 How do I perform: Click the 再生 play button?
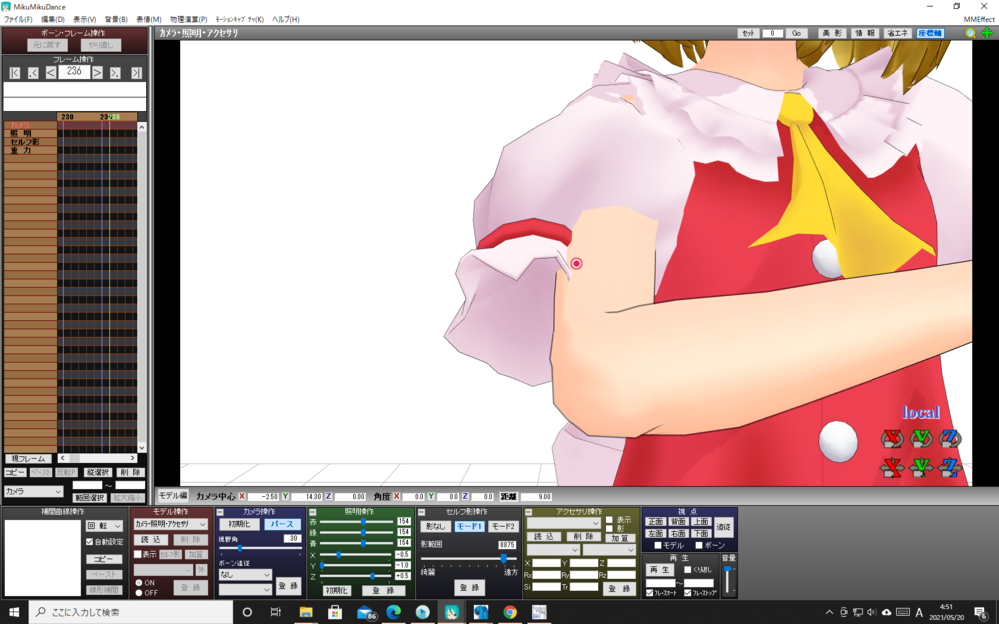659,569
